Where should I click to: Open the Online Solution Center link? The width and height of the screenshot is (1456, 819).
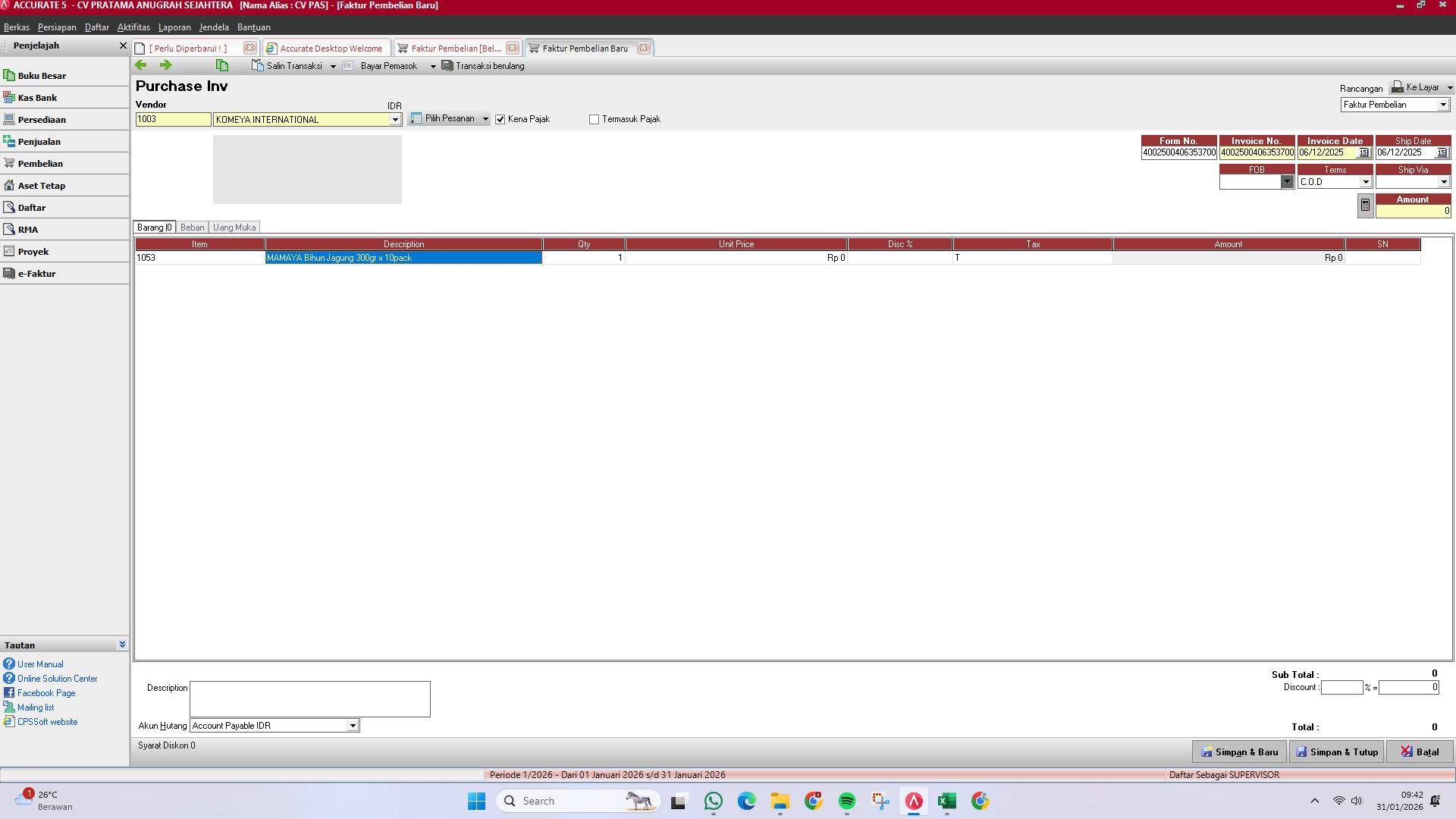pos(57,678)
